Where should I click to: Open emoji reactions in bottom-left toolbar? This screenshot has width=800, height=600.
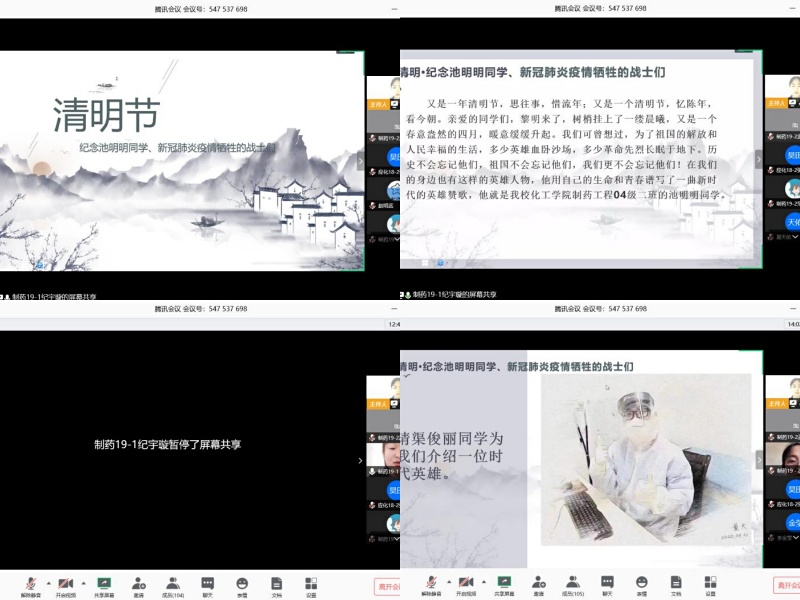coord(242,583)
